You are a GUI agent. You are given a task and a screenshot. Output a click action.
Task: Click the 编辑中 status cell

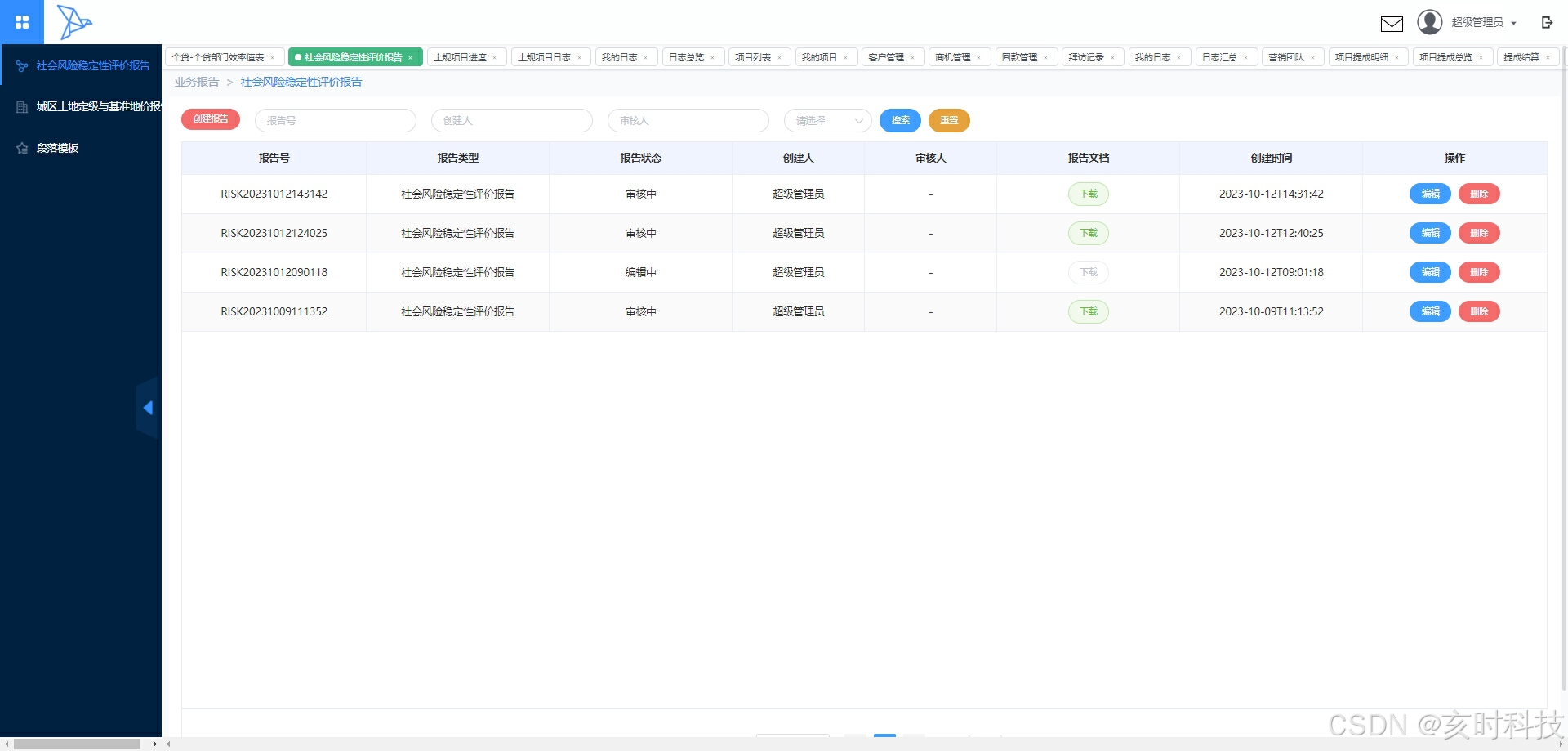(x=641, y=273)
